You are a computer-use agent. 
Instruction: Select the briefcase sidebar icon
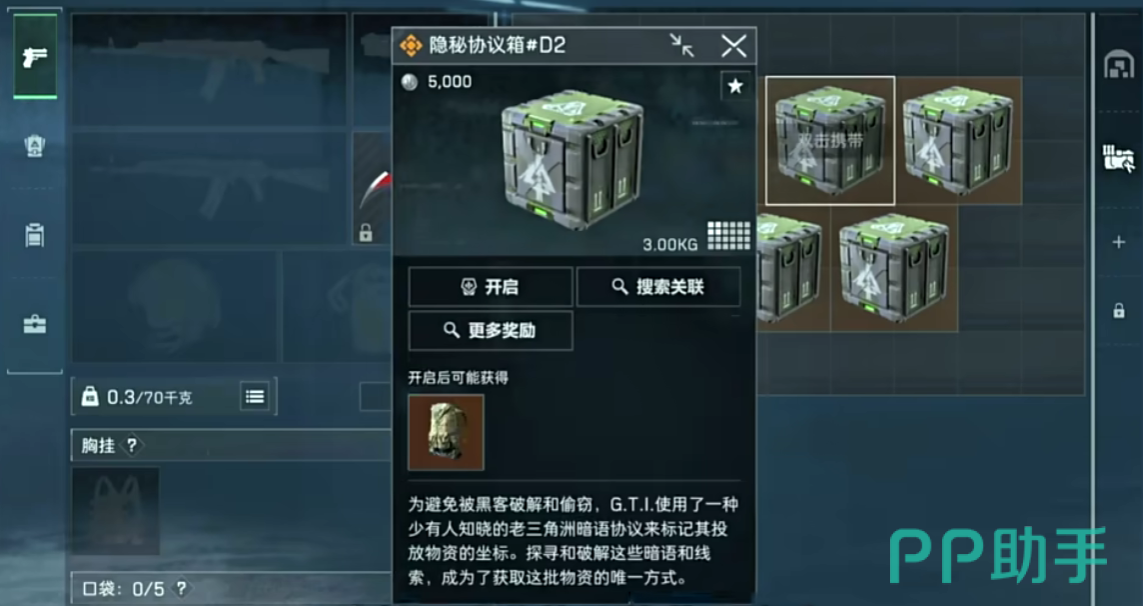(34, 324)
